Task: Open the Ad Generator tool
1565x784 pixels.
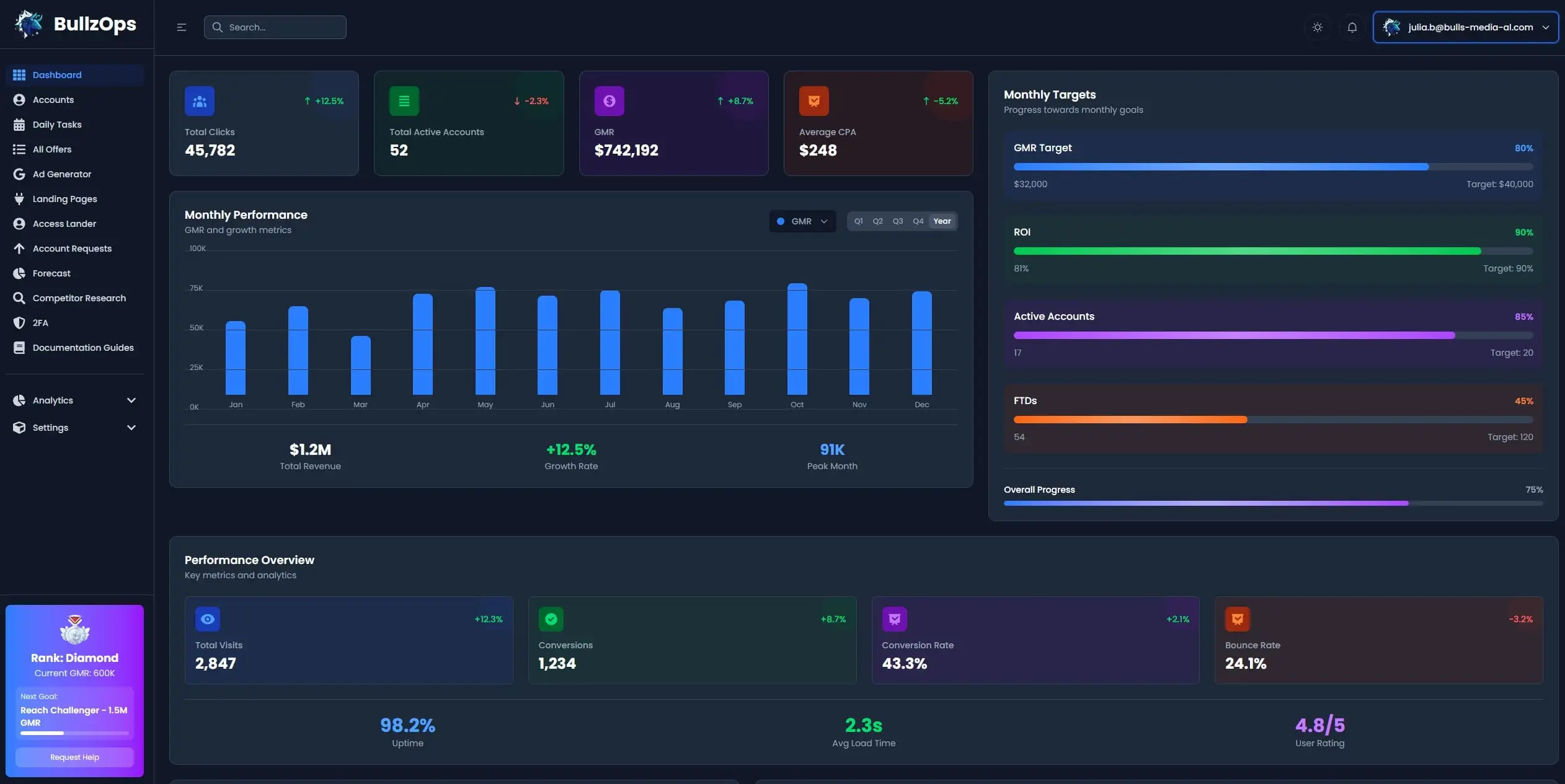Action: pos(61,174)
